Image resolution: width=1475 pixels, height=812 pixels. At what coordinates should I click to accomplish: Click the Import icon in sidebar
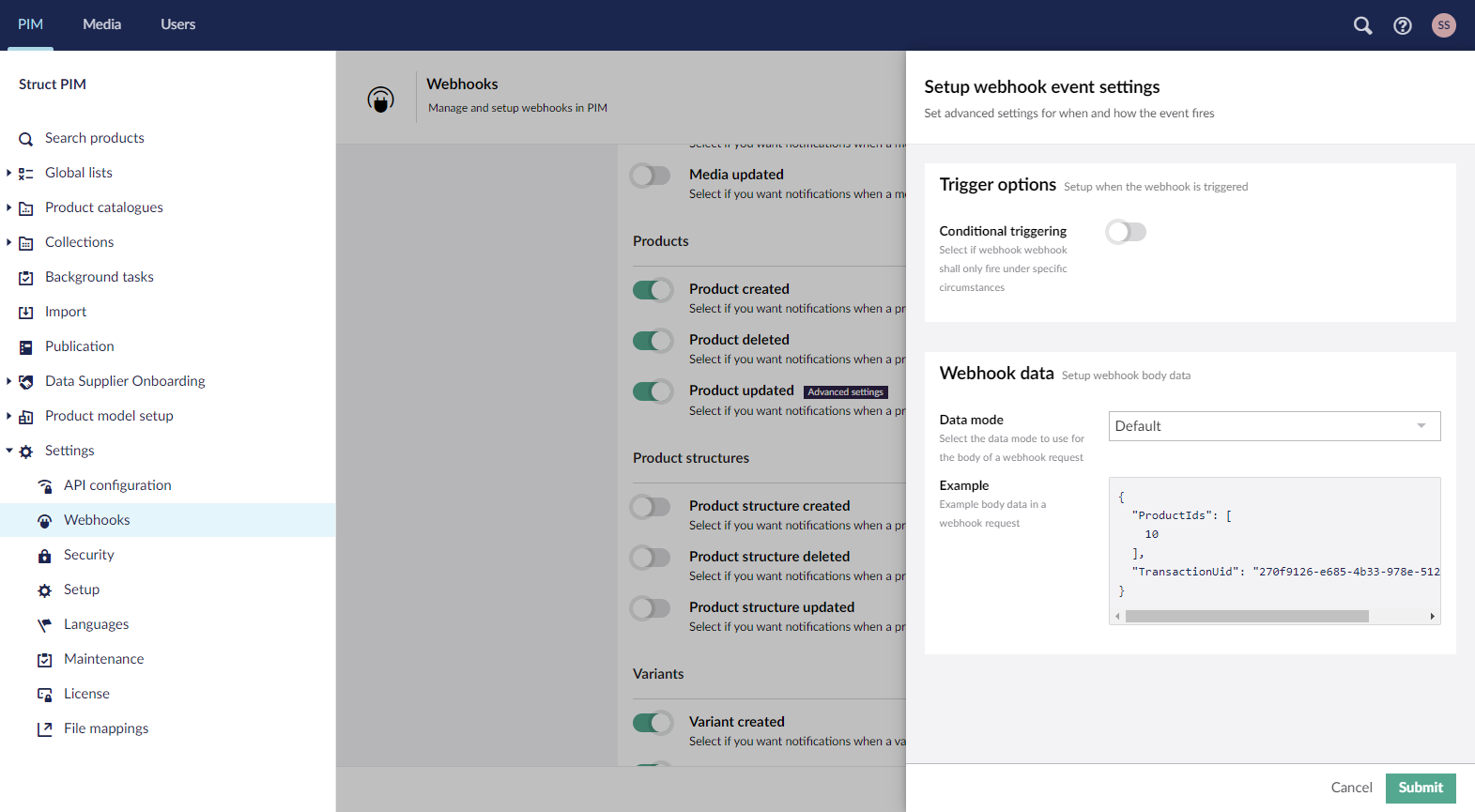(26, 313)
